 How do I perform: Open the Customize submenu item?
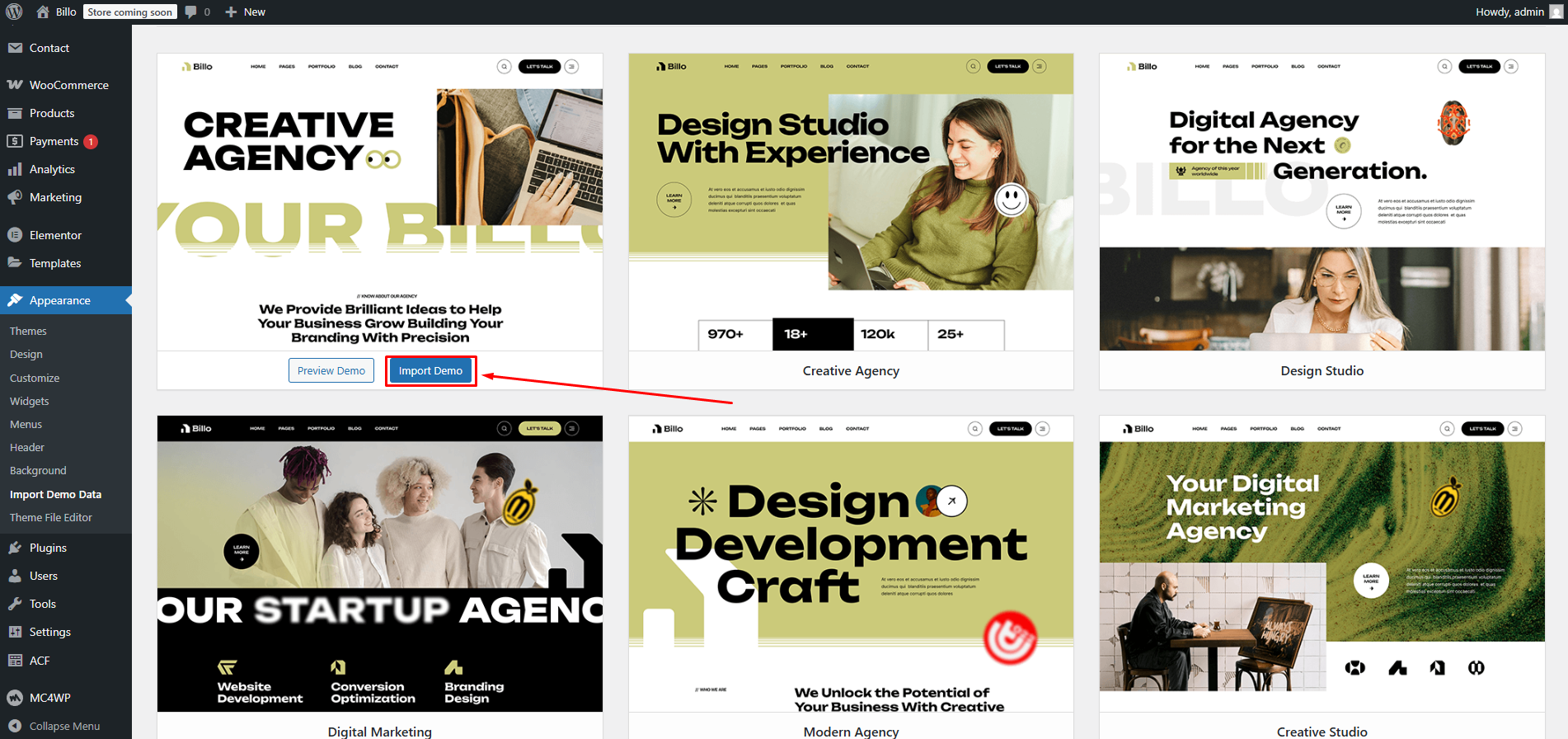point(35,378)
